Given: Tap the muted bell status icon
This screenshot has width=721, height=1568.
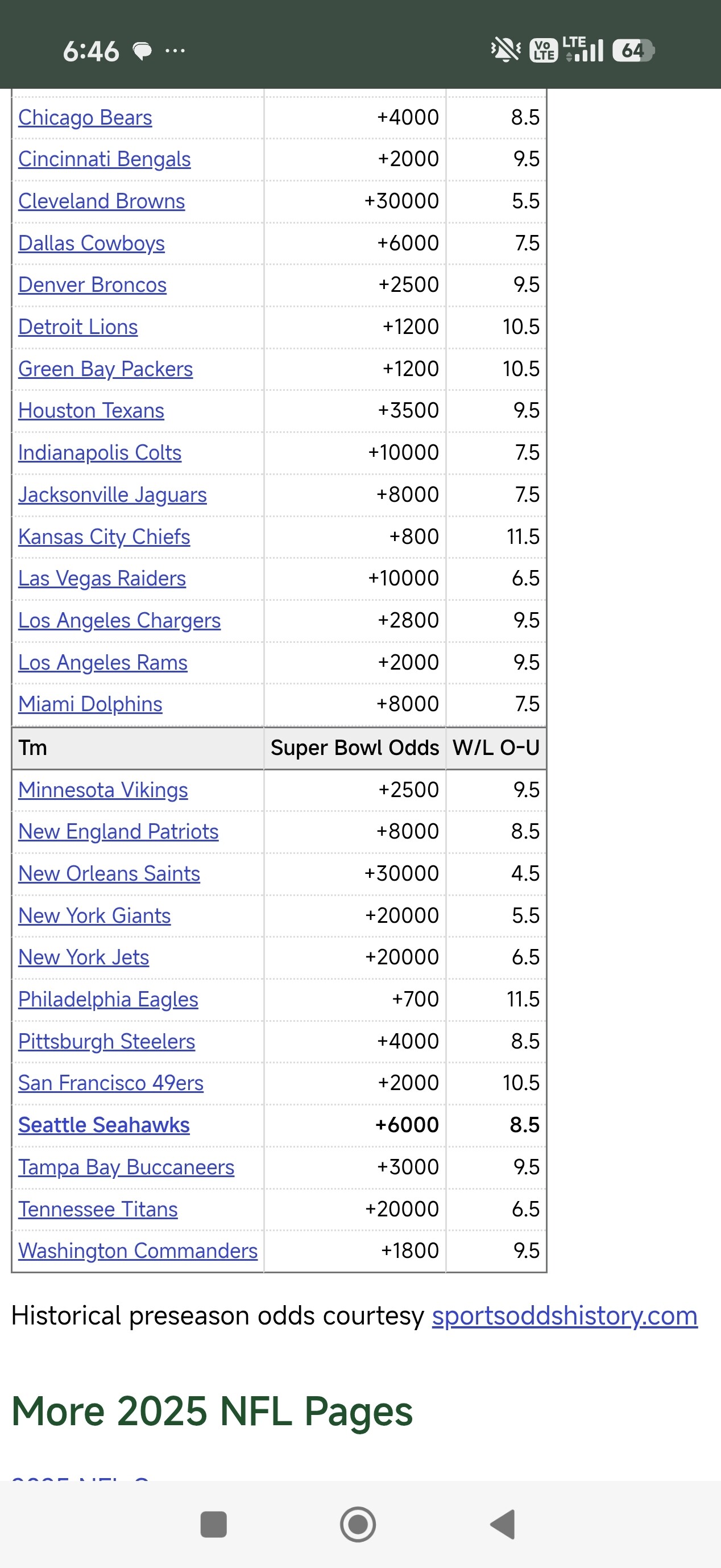Looking at the screenshot, I should [506, 50].
